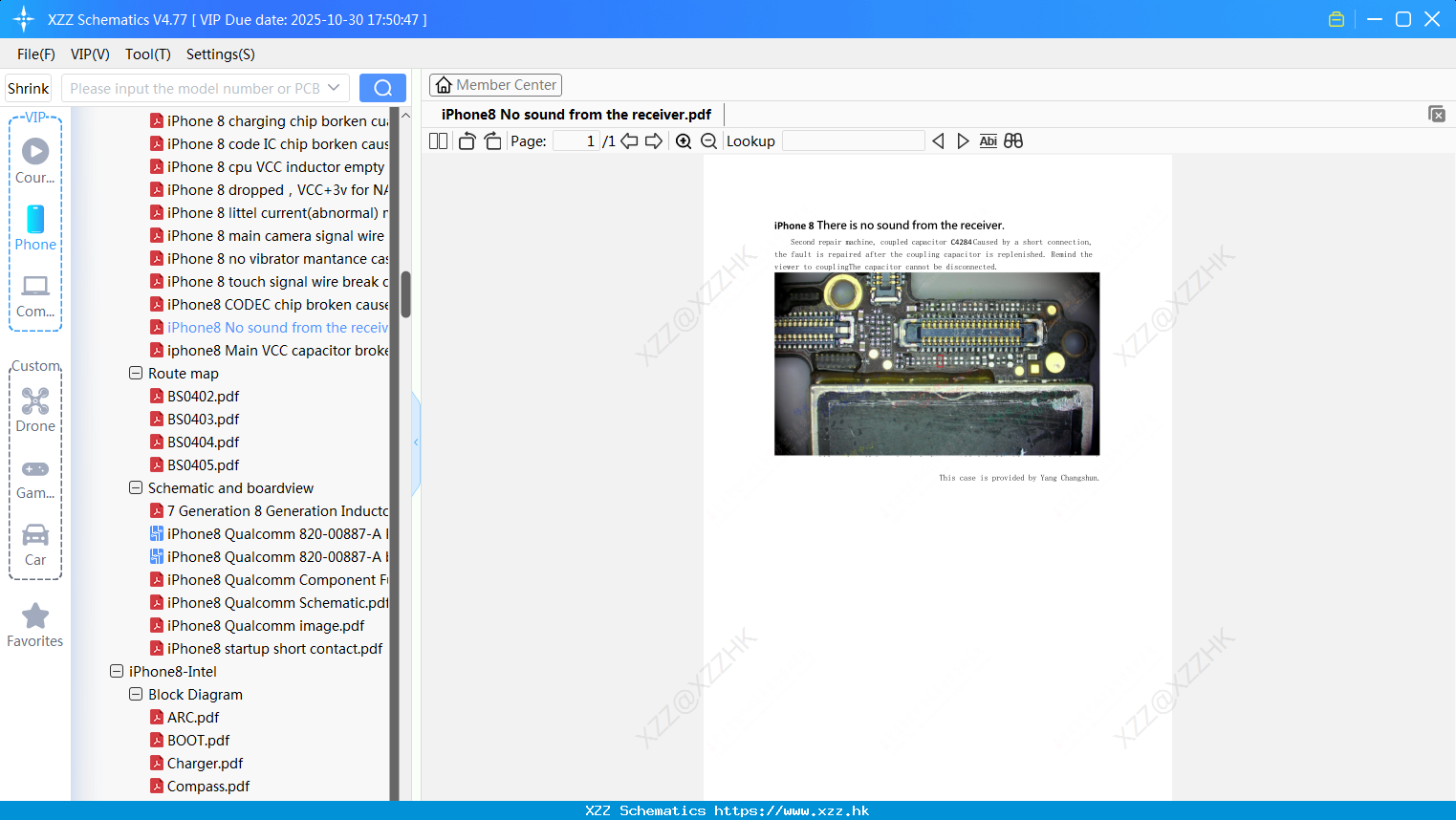Screen dimensions: 1456x820
Task: Open iPhone8 Qualcomm image.pdf
Action: [258, 625]
